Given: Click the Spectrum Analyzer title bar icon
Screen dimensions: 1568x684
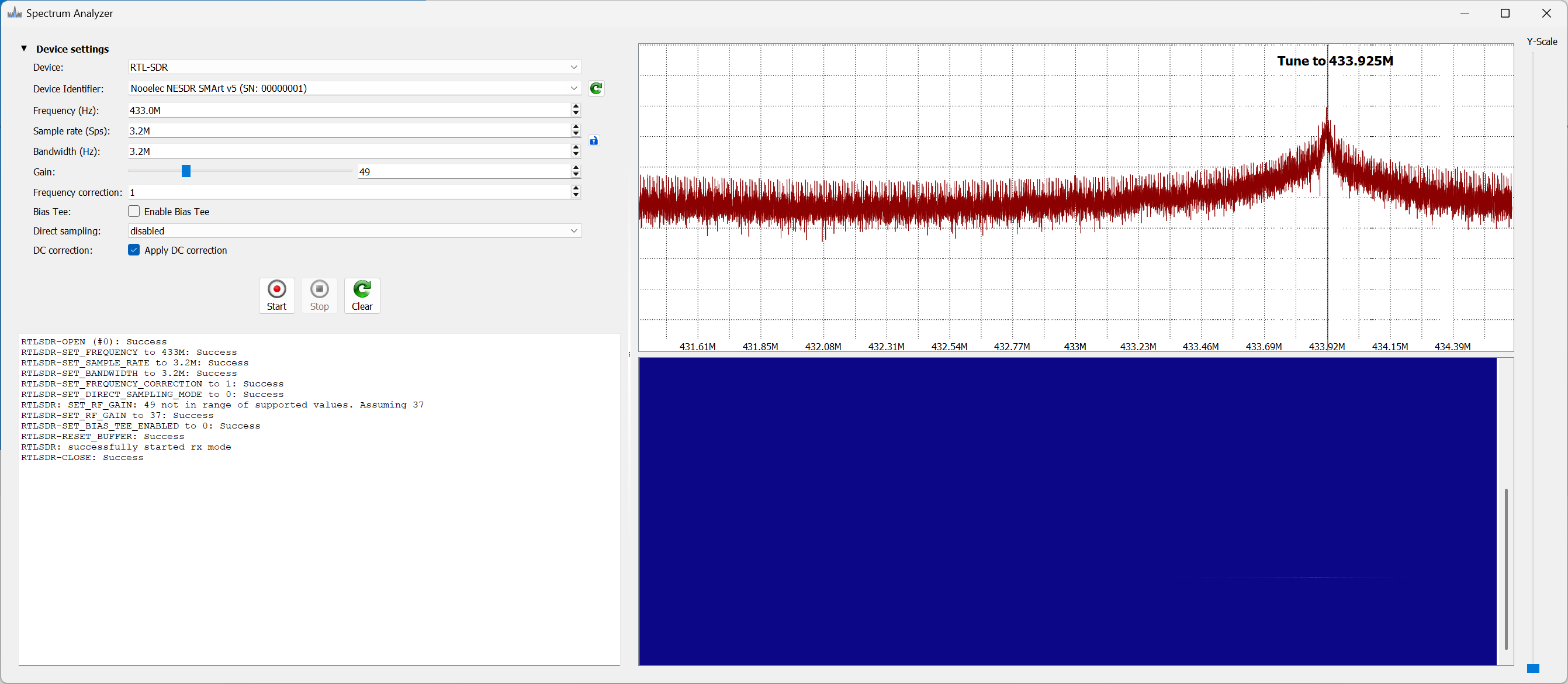Looking at the screenshot, I should click(x=14, y=13).
